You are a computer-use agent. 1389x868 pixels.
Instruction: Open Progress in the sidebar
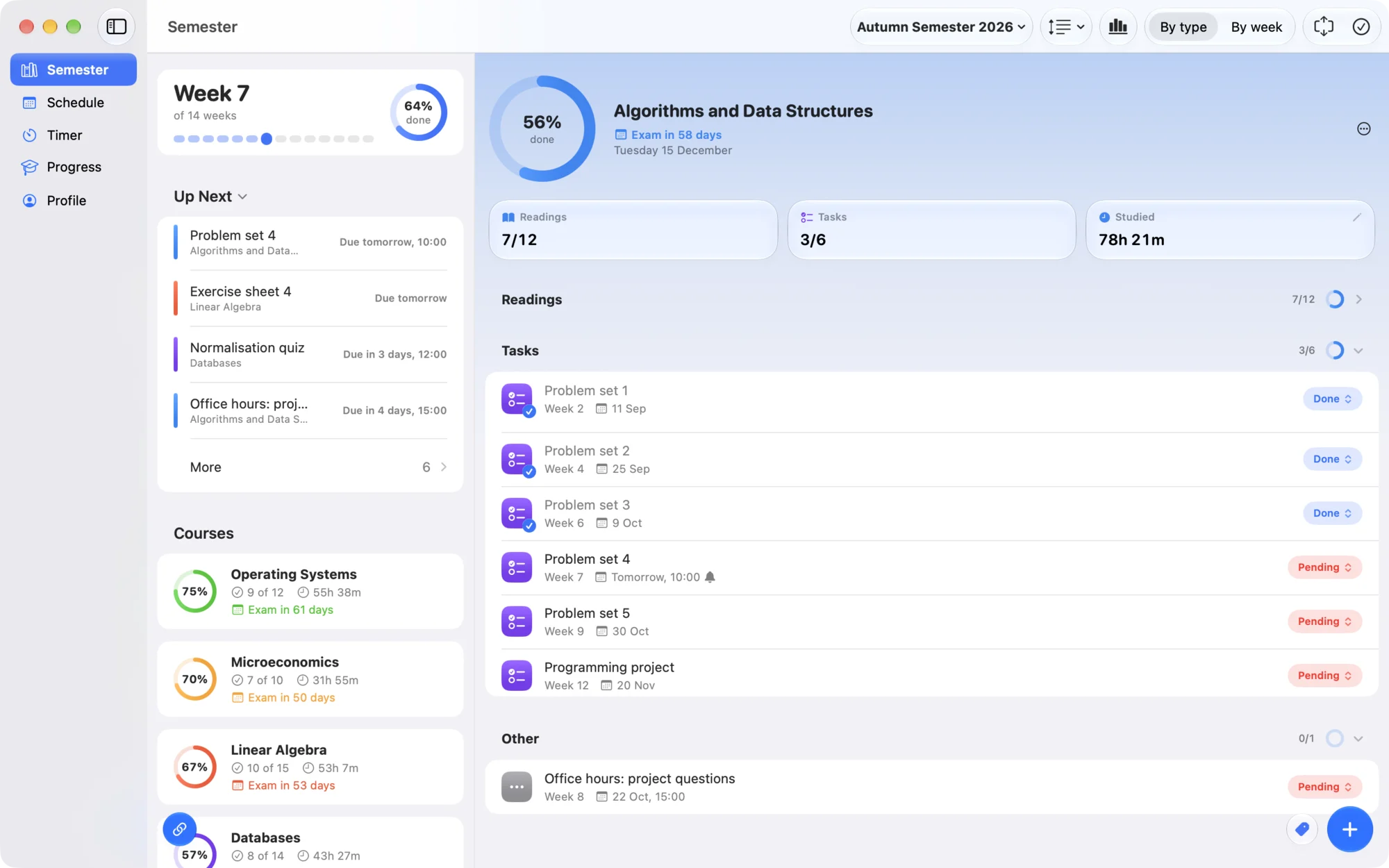[74, 167]
